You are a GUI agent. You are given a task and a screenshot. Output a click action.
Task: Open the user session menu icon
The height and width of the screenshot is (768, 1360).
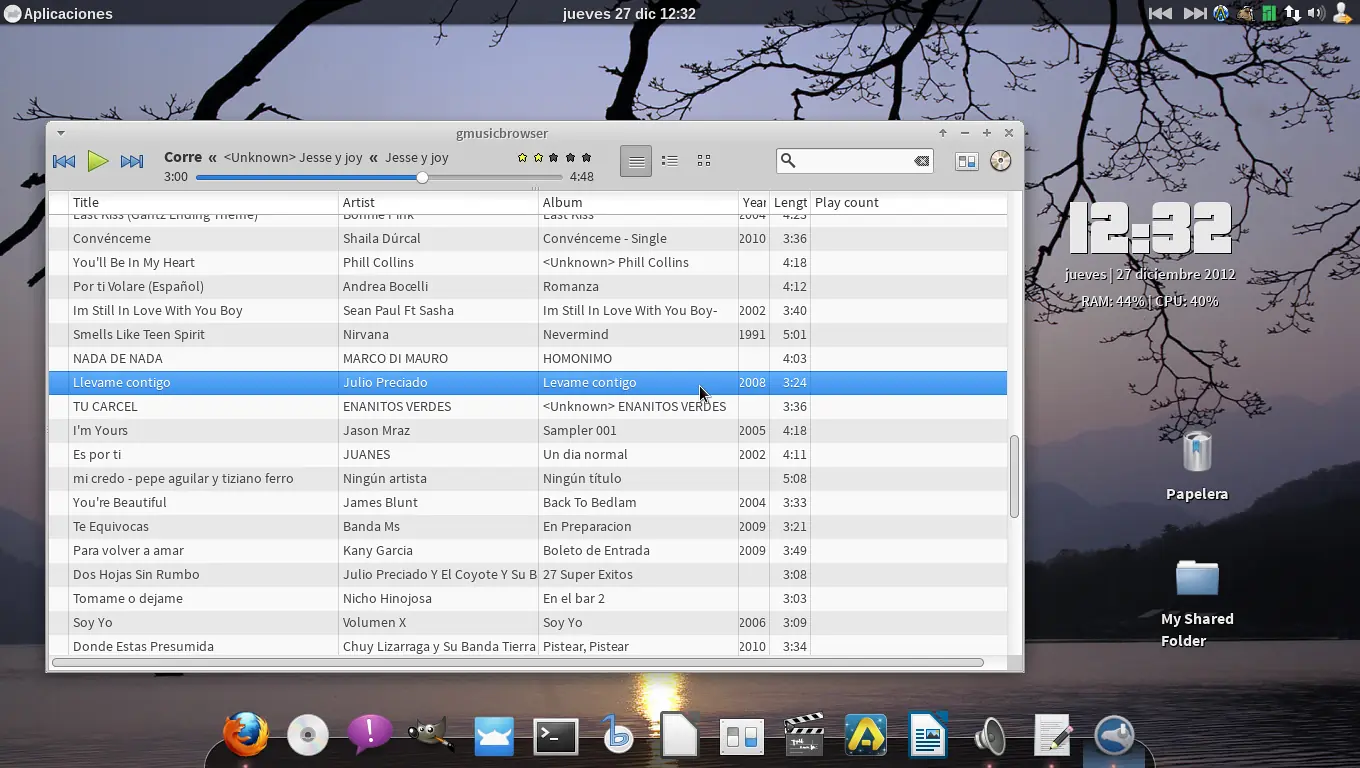[1341, 14]
